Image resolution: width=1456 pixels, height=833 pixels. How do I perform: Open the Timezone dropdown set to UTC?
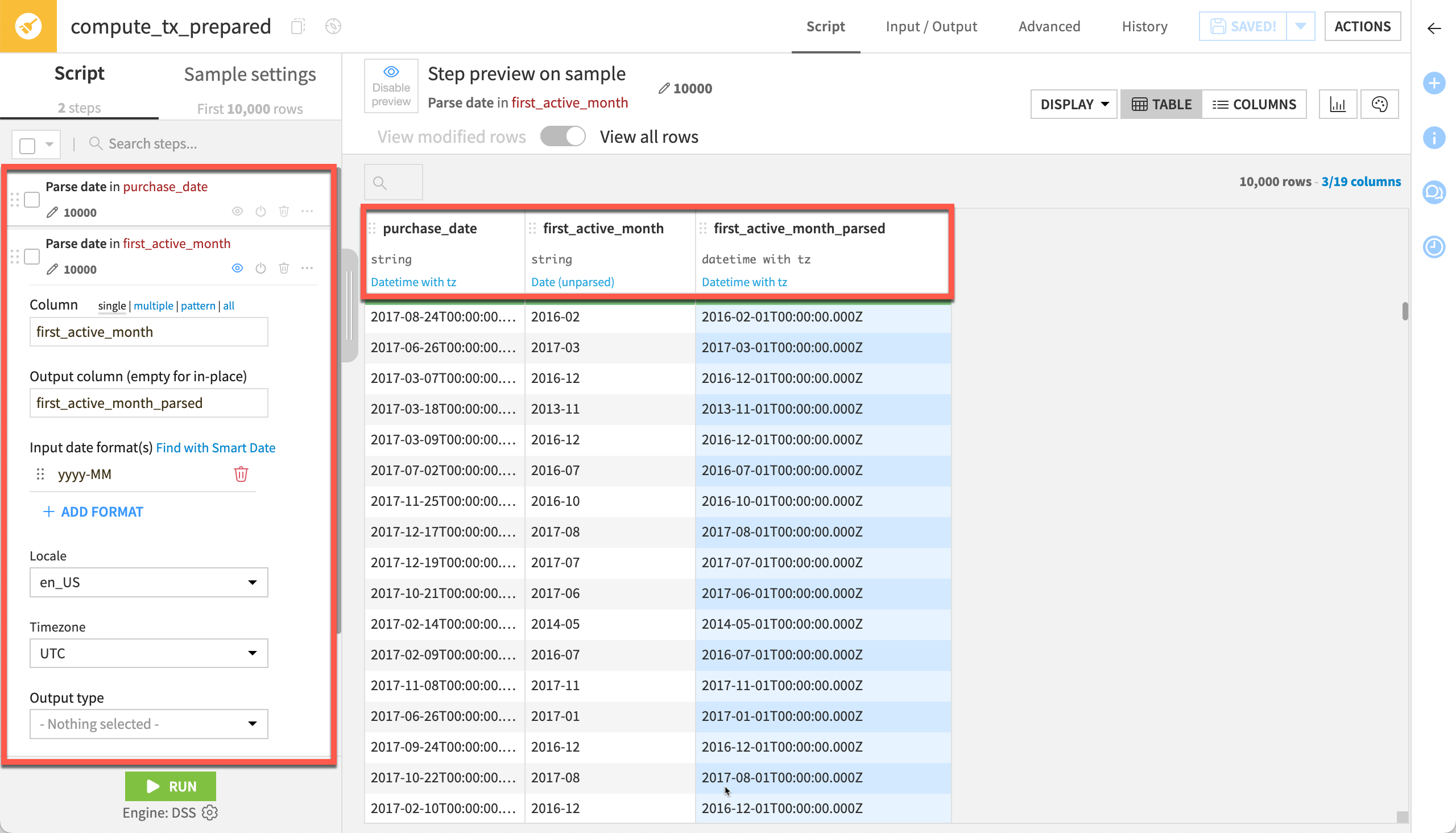(148, 653)
